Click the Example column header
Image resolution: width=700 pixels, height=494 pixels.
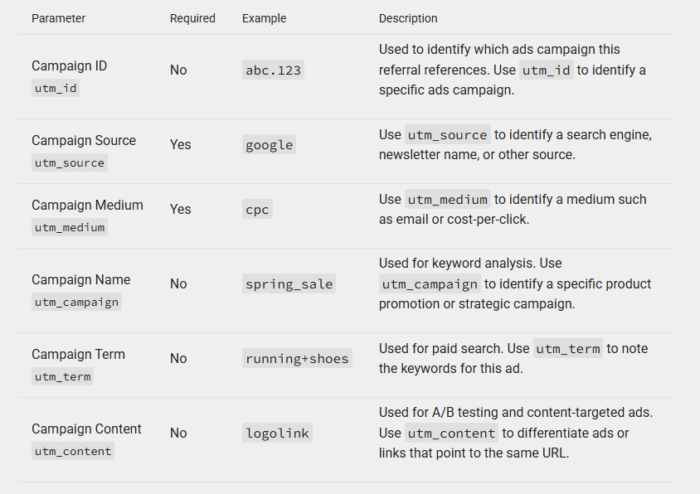[x=264, y=19]
